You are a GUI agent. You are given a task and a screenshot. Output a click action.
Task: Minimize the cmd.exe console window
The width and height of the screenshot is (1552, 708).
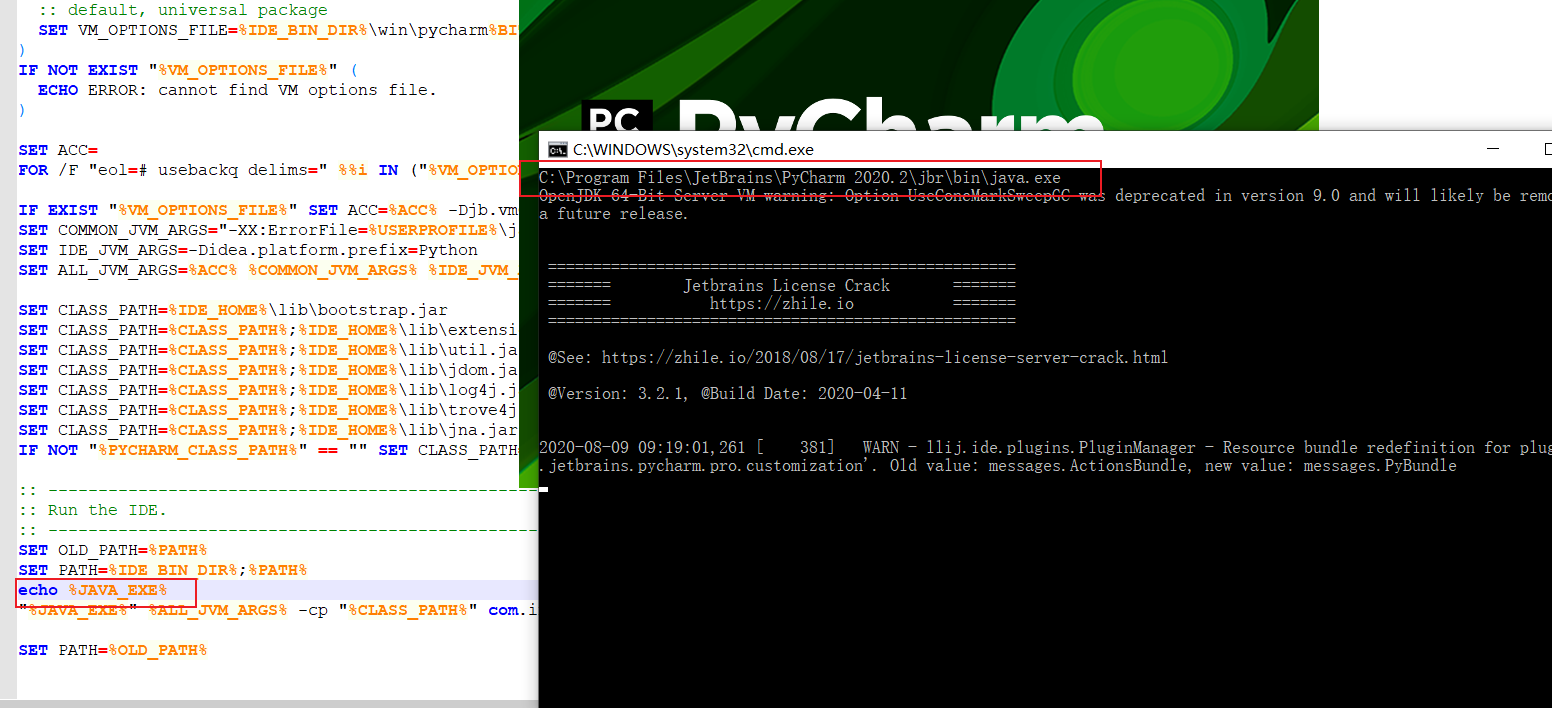pyautogui.click(x=1494, y=150)
